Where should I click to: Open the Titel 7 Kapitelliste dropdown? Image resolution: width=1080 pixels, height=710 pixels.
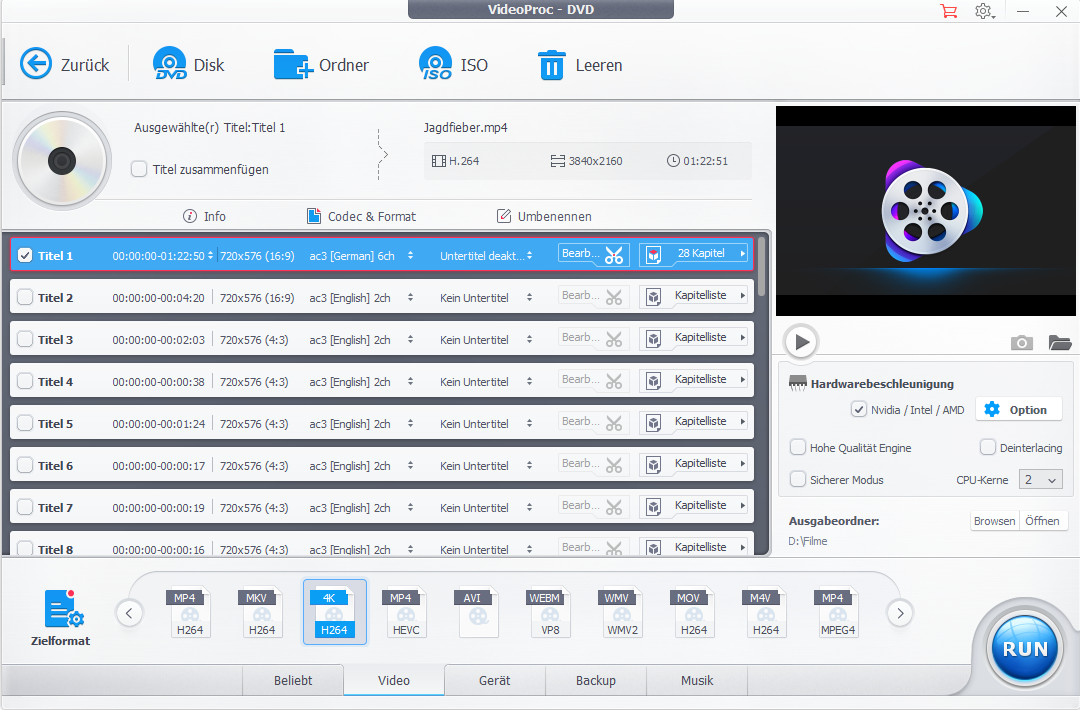click(742, 505)
